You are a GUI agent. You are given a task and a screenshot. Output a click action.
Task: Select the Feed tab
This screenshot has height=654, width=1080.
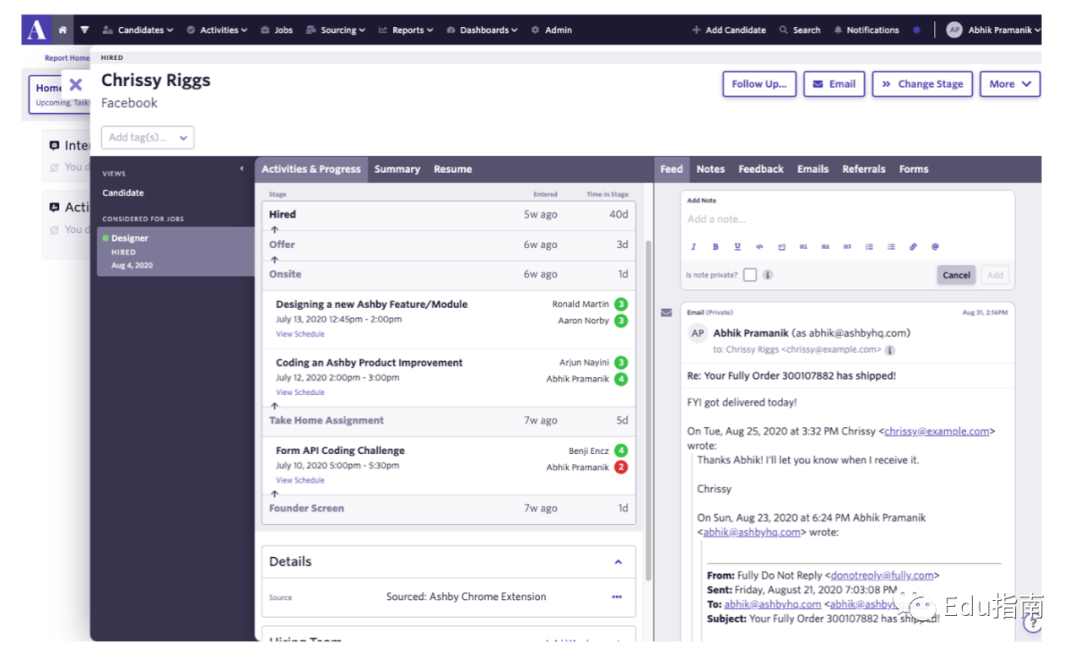tap(672, 169)
